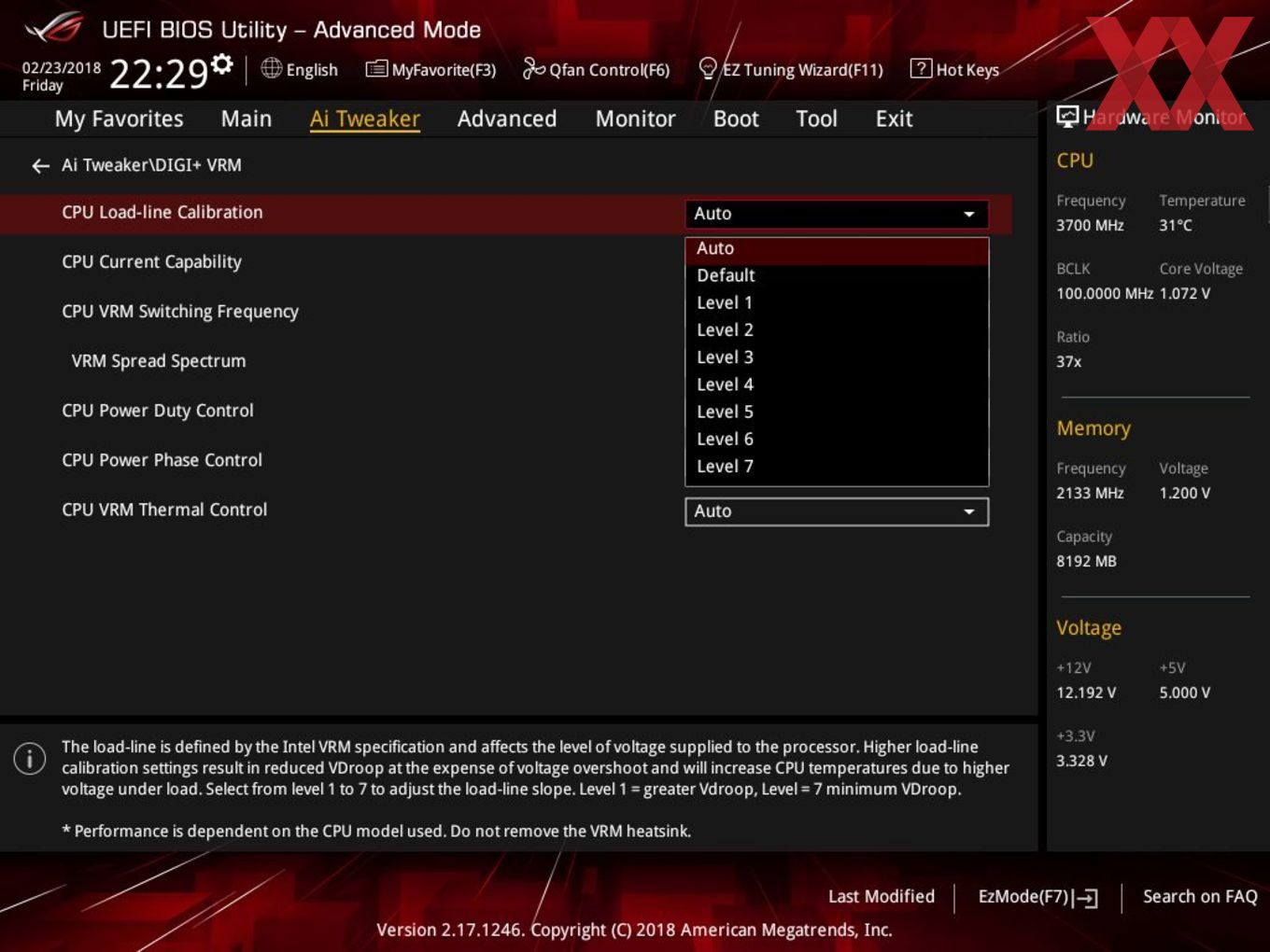Launch EZ Tuning Wizard(F11)
Image resolution: width=1270 pixels, height=952 pixels.
point(790,69)
